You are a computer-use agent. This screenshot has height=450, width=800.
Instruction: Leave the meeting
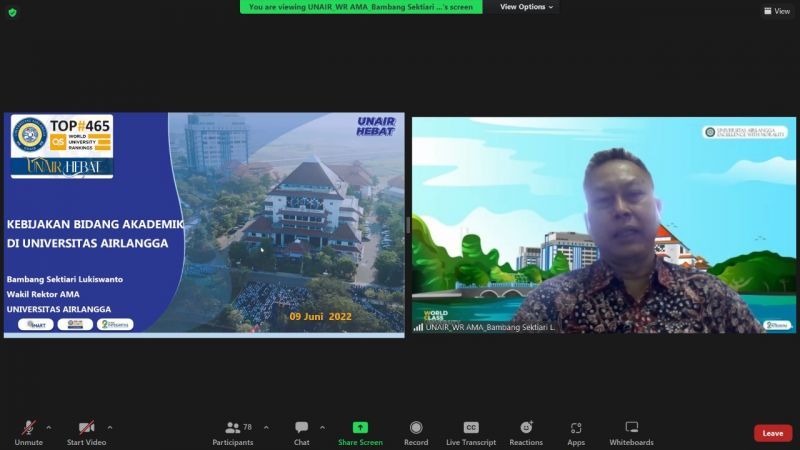pos(773,433)
